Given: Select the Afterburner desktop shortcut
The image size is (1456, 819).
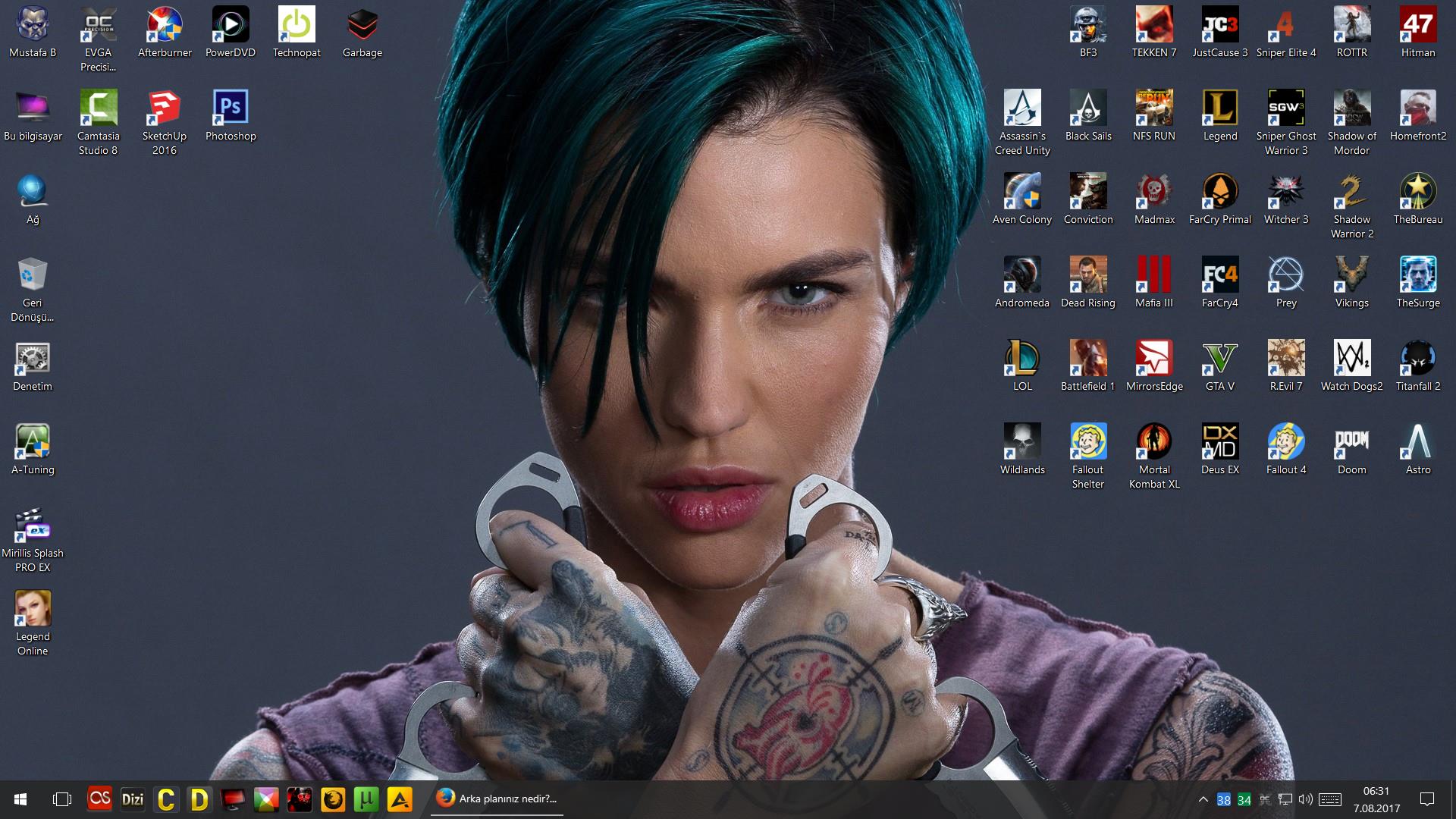Looking at the screenshot, I should [165, 25].
